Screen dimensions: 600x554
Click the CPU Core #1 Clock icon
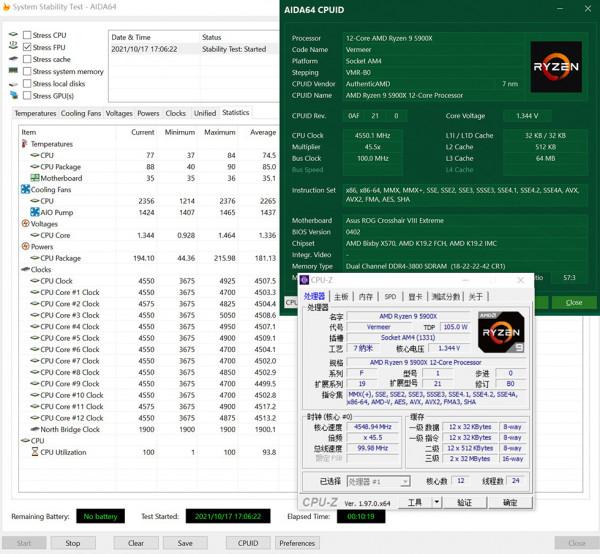click(35, 292)
